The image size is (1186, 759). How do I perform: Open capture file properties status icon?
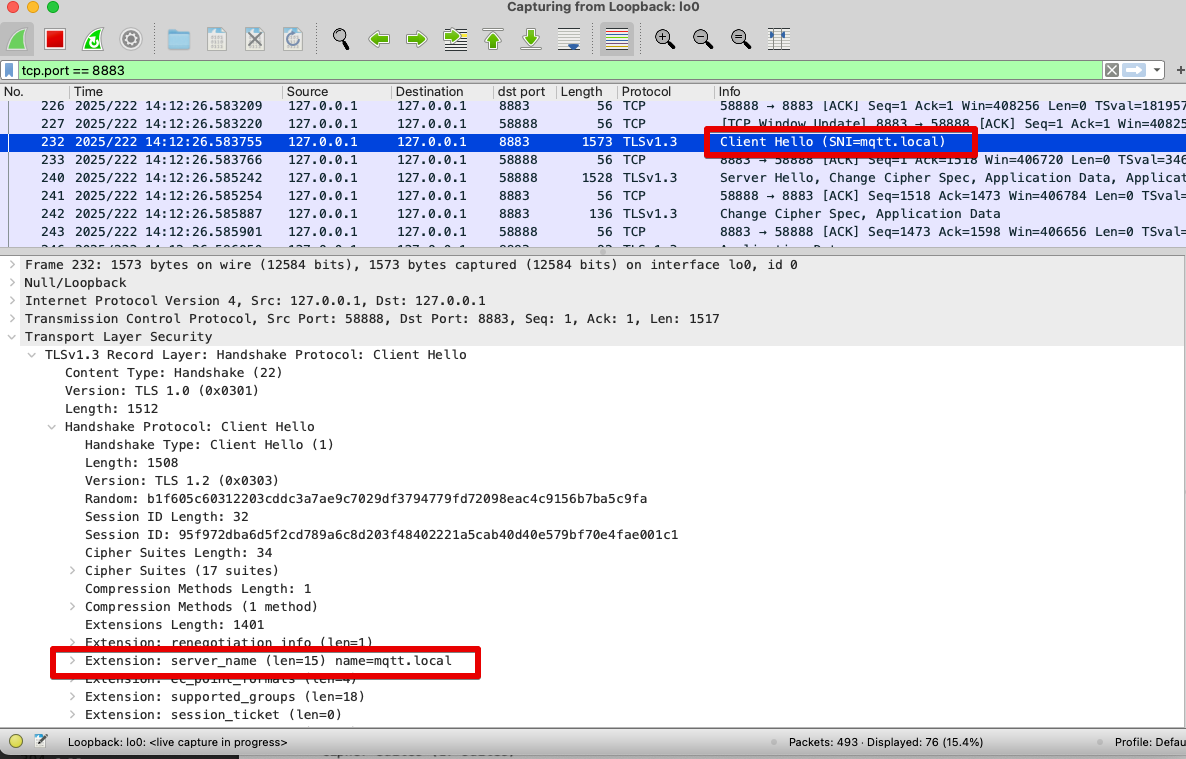point(41,742)
